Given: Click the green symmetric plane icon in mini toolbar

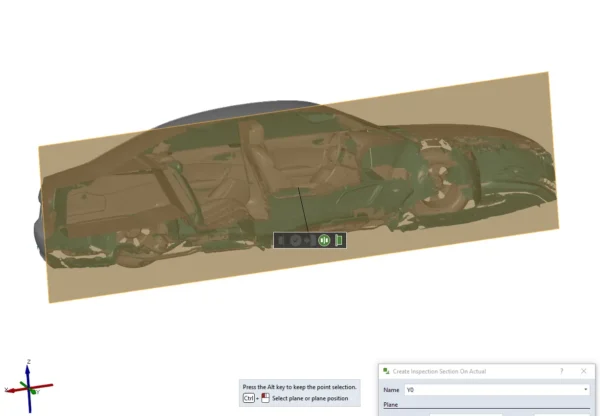Looking at the screenshot, I should [324, 240].
